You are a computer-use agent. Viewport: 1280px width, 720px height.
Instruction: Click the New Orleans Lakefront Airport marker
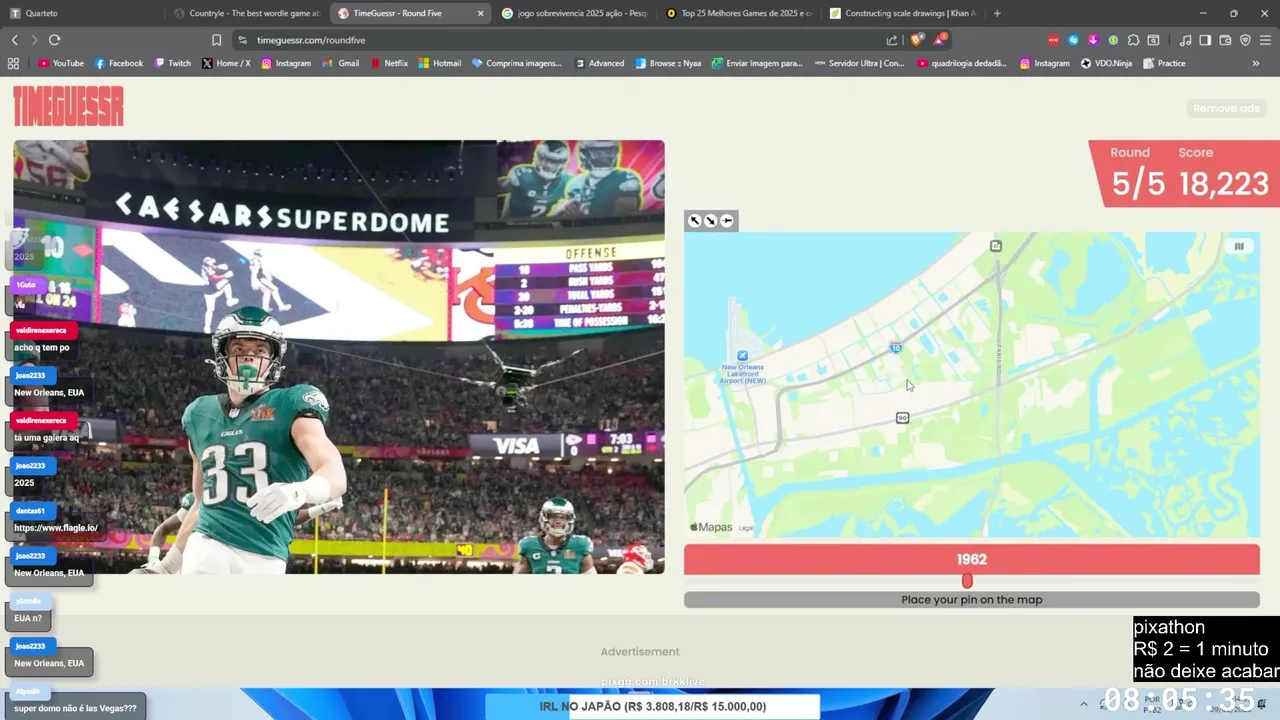pyautogui.click(x=742, y=356)
